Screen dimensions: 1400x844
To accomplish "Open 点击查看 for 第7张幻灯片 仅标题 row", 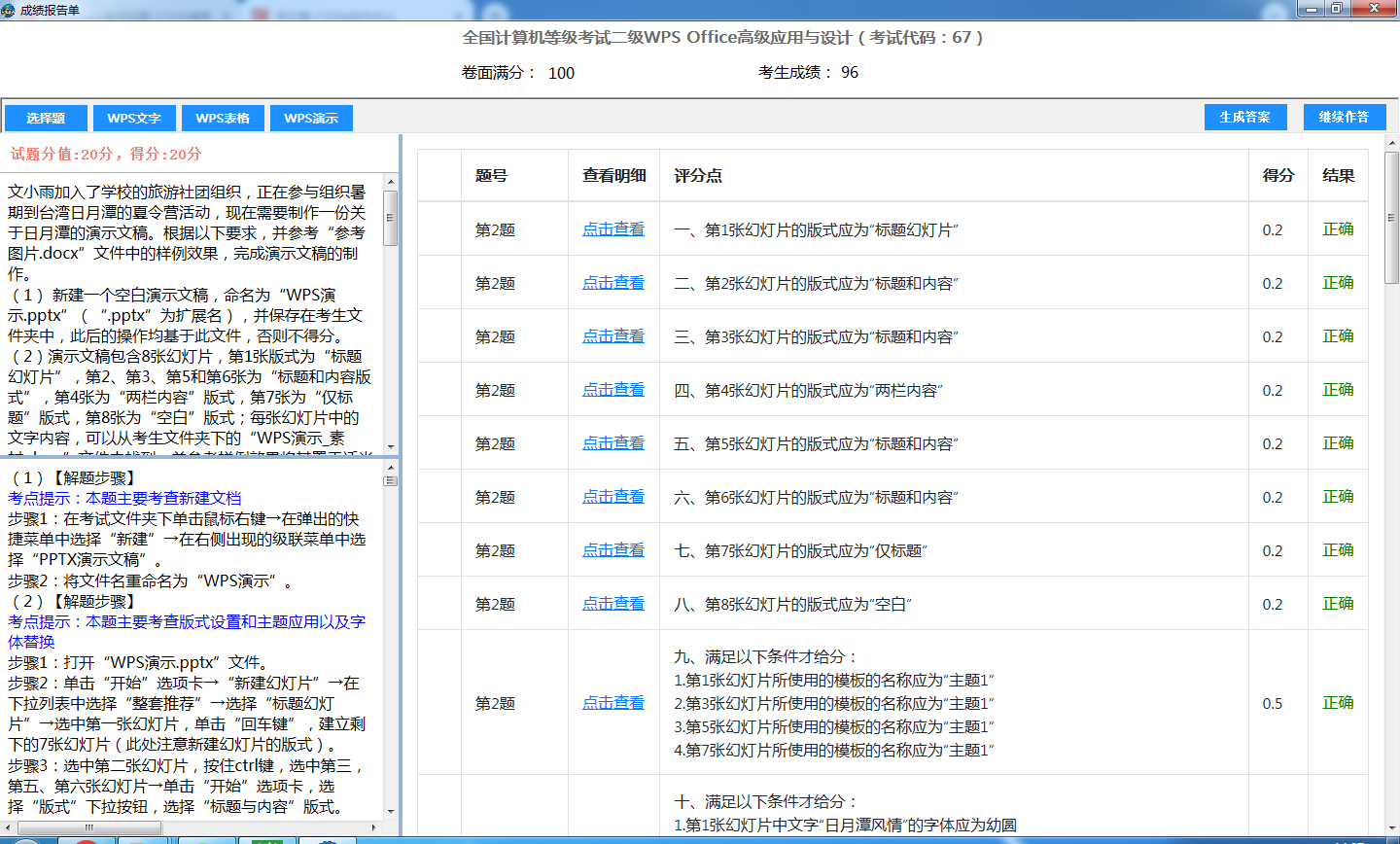I will coord(613,550).
